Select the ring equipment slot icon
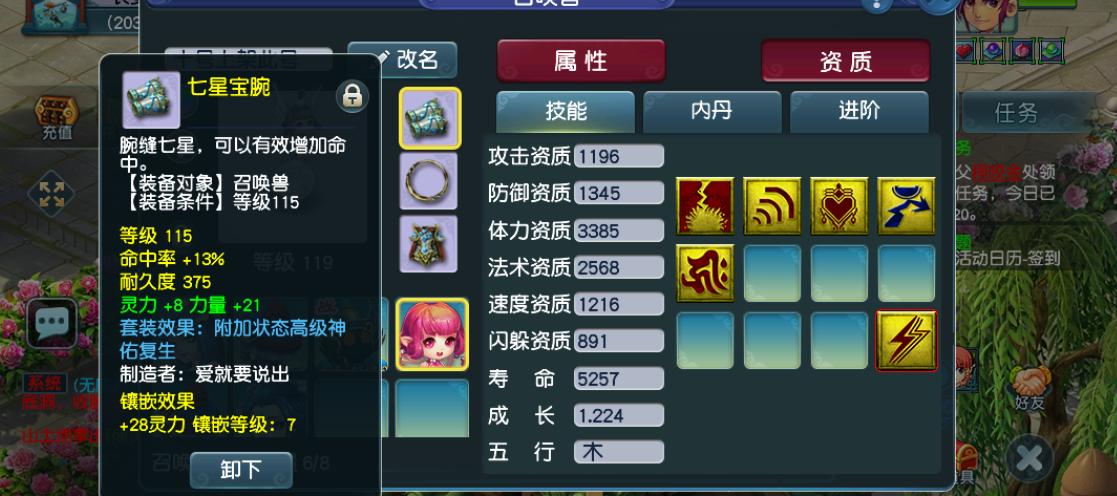This screenshot has width=1117, height=496. click(x=428, y=182)
